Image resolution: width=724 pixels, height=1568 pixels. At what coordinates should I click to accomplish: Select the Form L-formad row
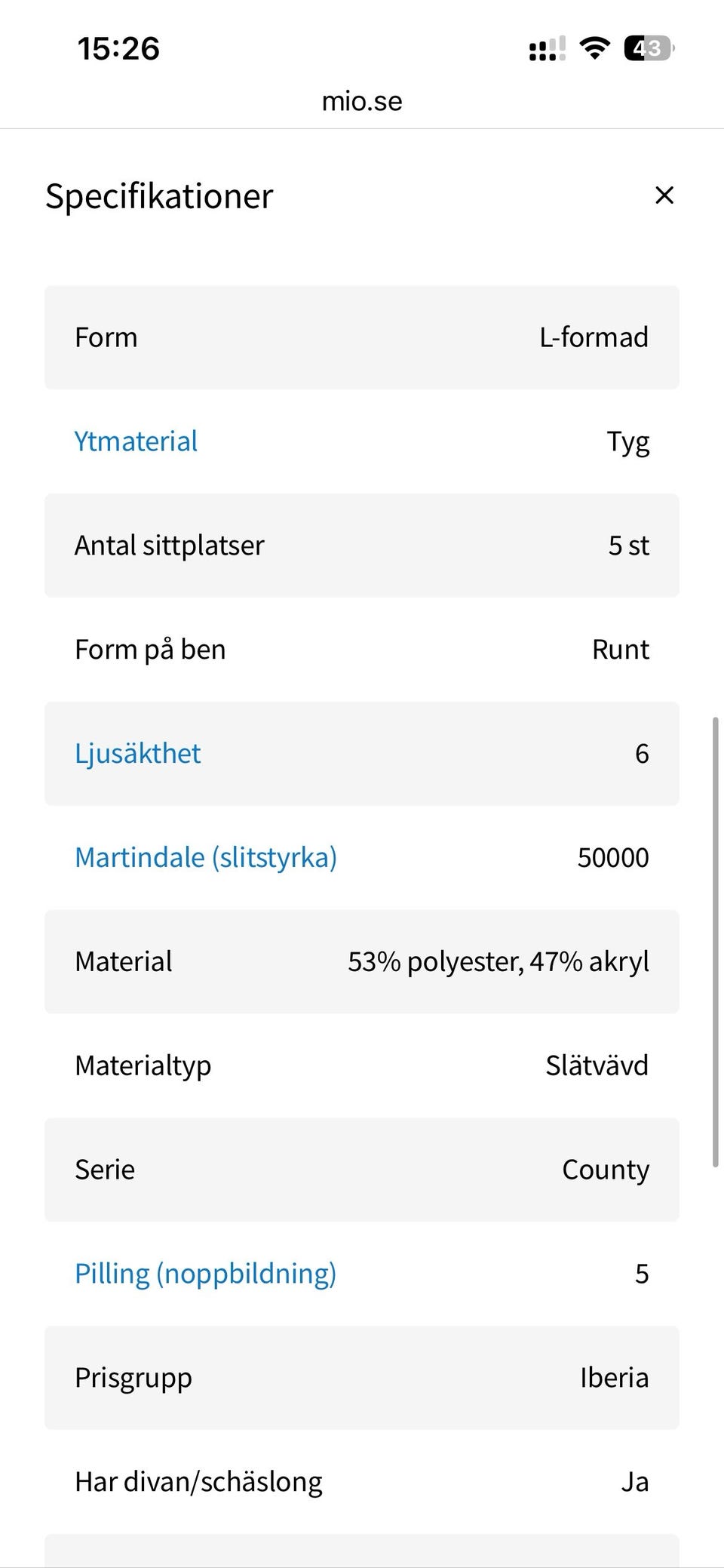[x=362, y=337]
